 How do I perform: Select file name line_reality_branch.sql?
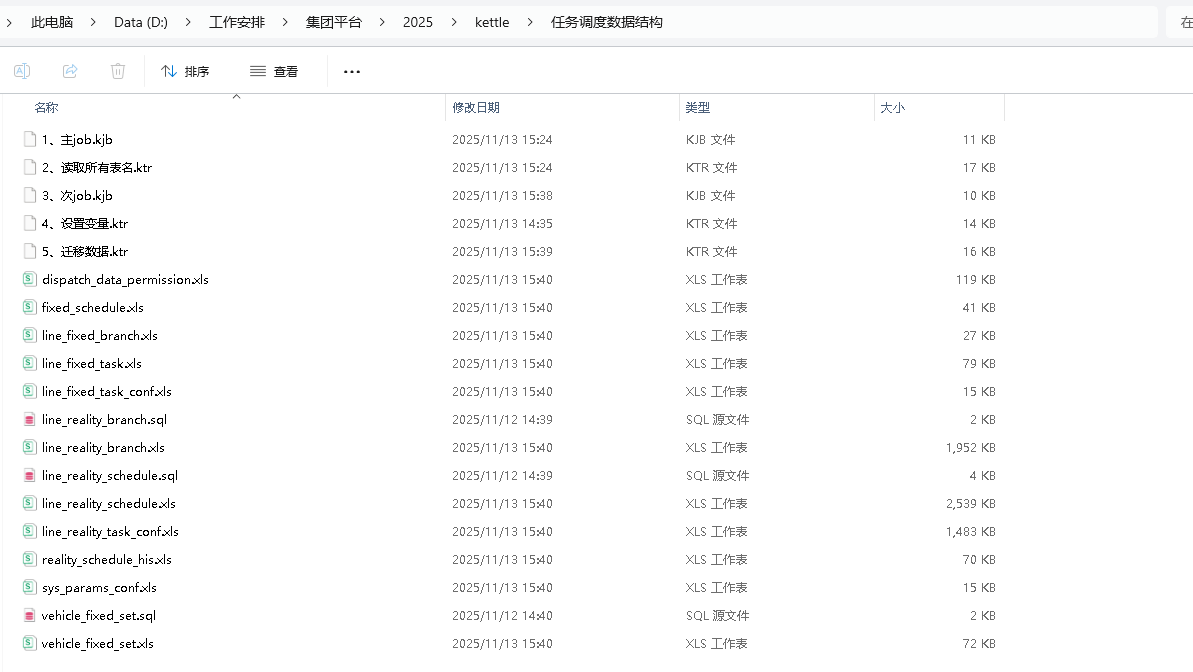(104, 419)
